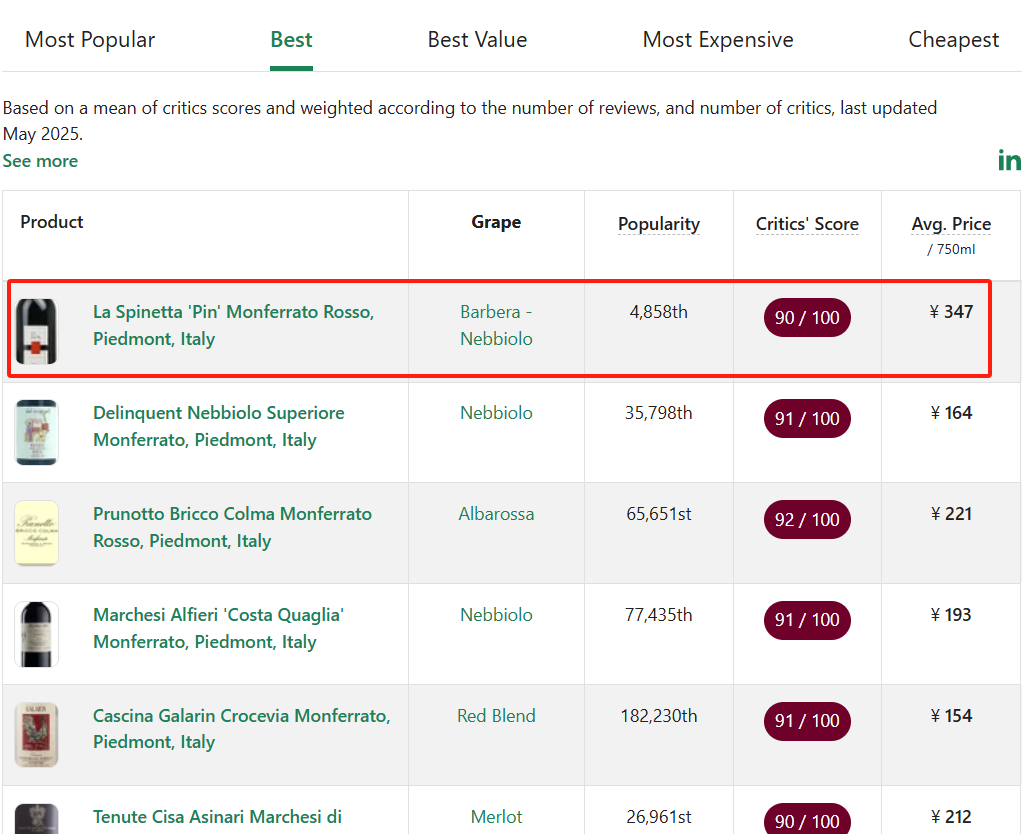This screenshot has height=834, width=1032.
Task: Click Prunotto's 92 / 100 score badge
Action: [x=806, y=520]
